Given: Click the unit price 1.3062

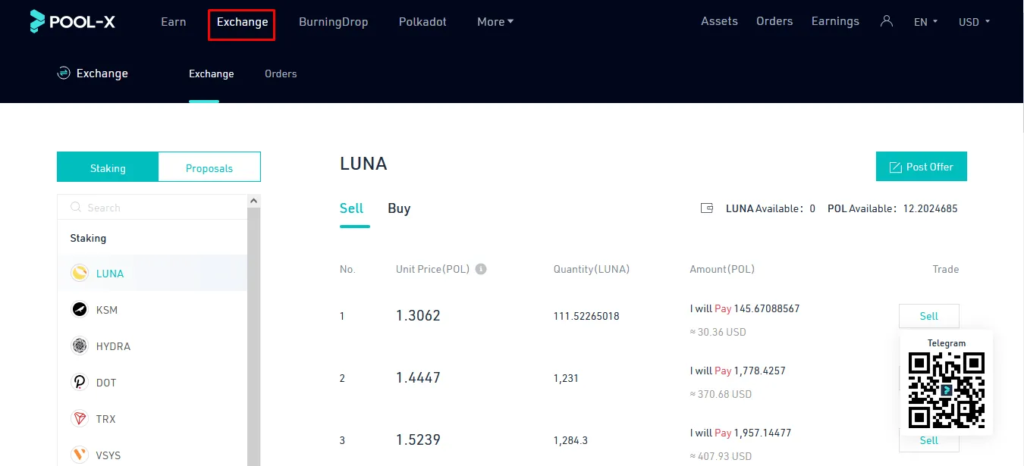Looking at the screenshot, I should [418, 316].
